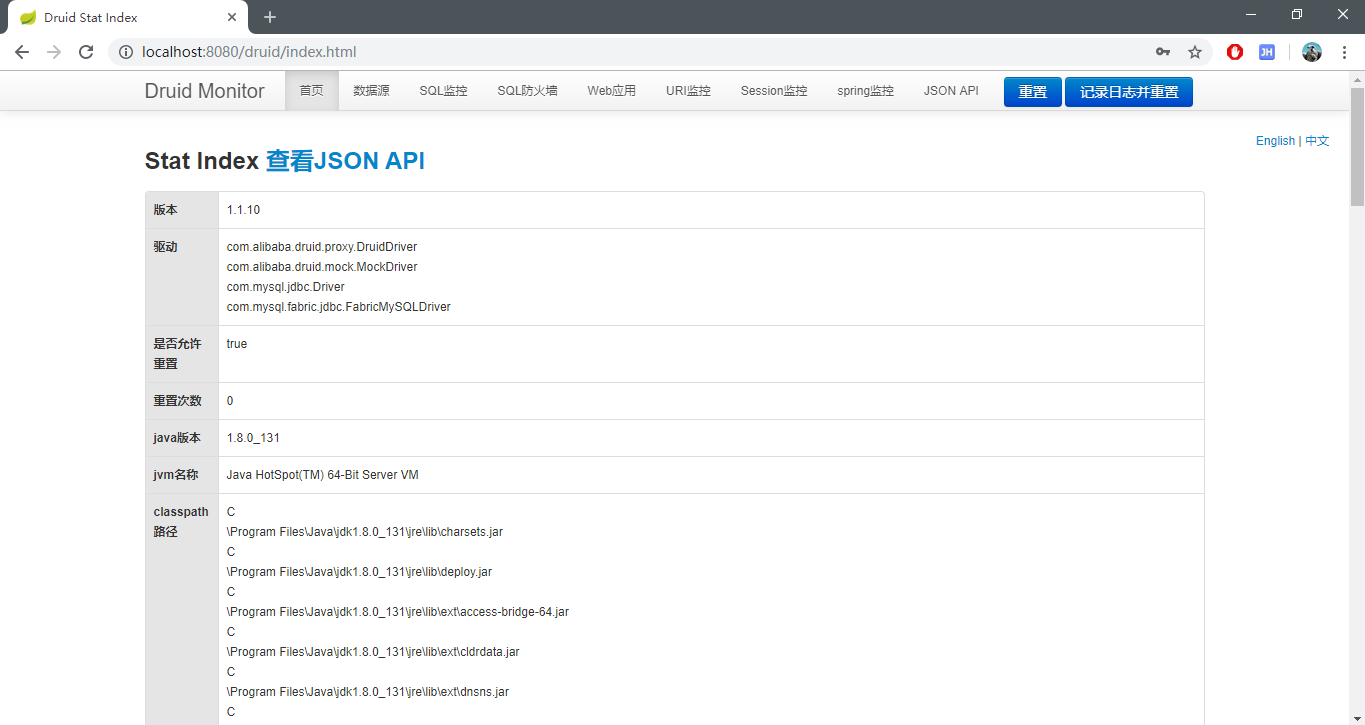Click the 记录日志并重置 button

point(1128,92)
